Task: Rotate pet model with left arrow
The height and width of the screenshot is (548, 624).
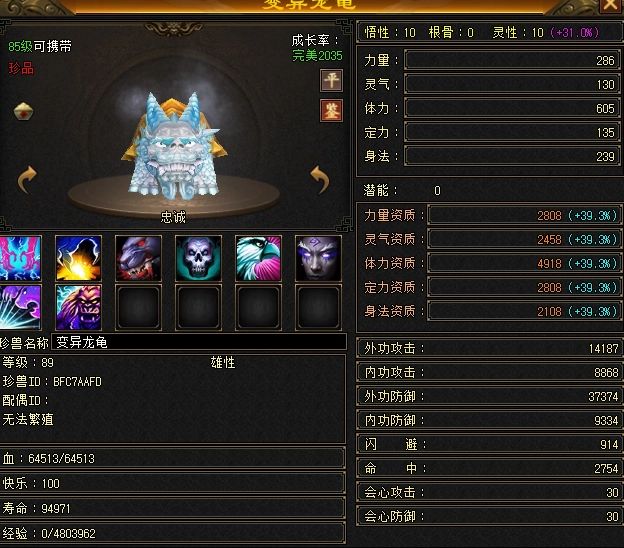Action: pyautogui.click(x=27, y=180)
